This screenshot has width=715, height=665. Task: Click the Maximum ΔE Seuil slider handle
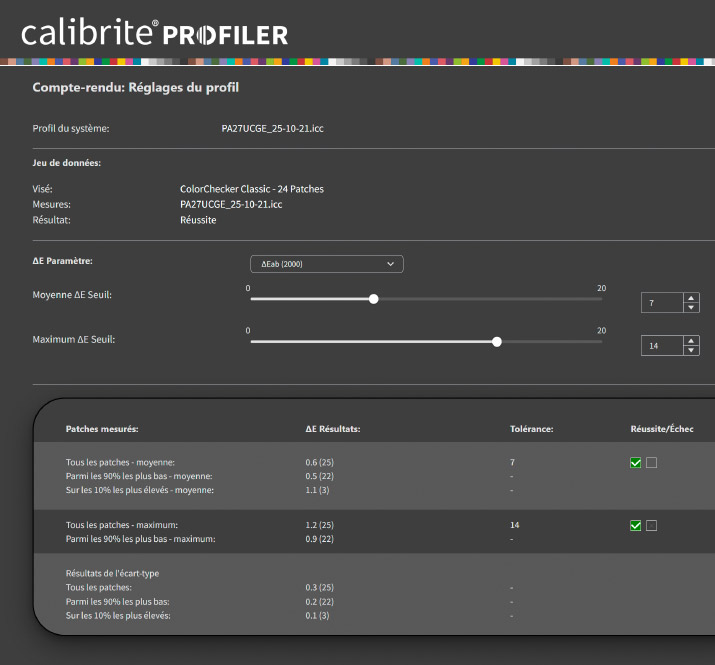click(x=497, y=341)
